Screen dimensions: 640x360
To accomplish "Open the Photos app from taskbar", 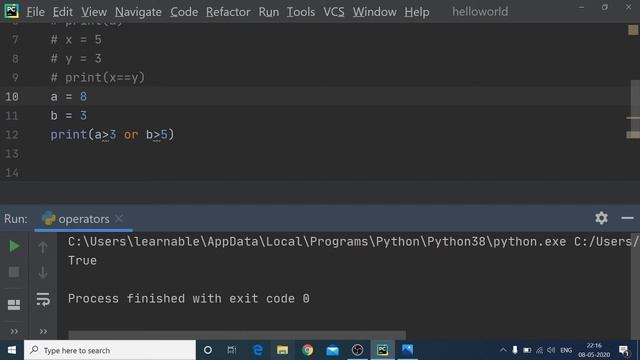I will point(407,350).
